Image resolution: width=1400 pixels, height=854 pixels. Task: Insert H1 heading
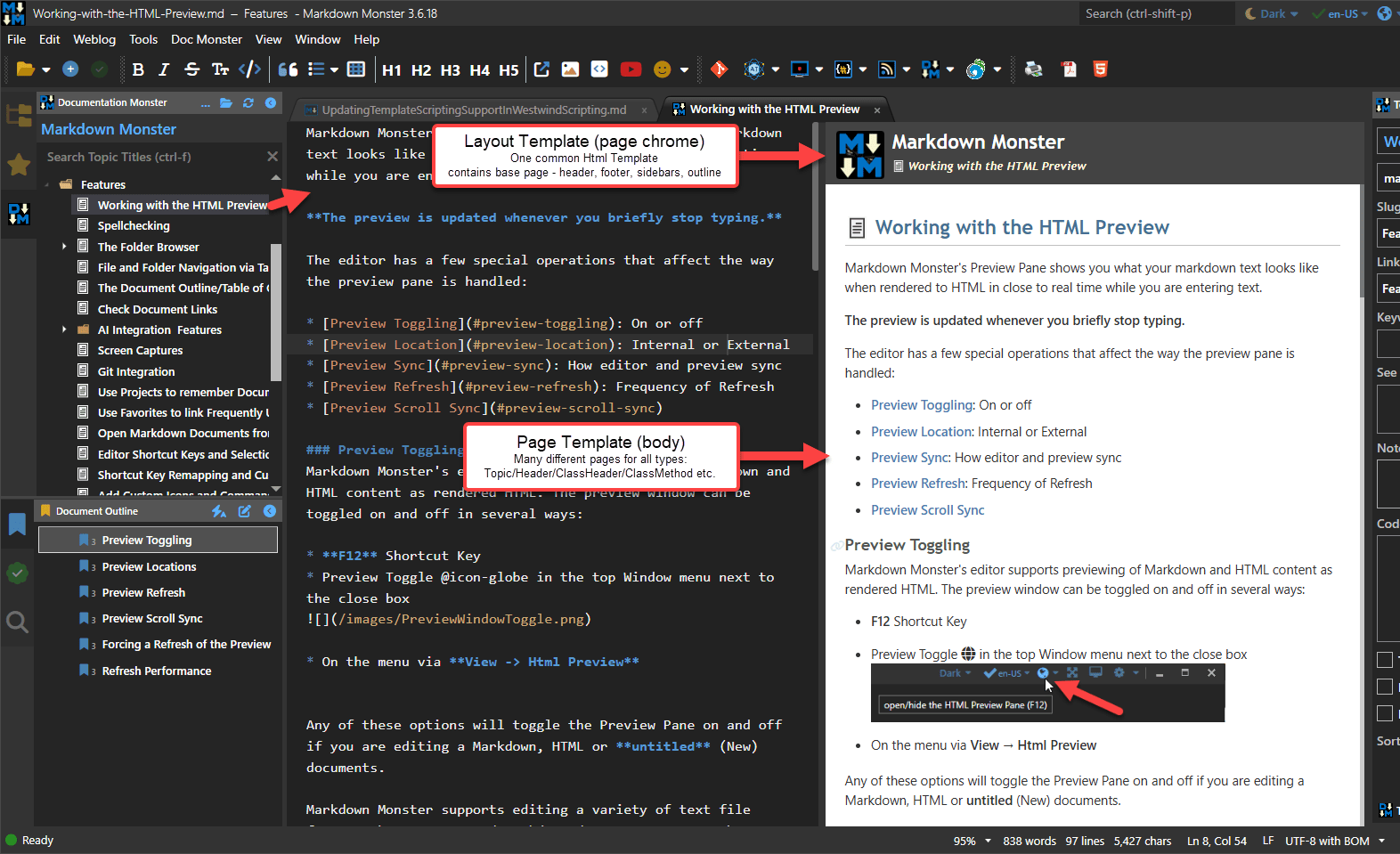tap(392, 69)
